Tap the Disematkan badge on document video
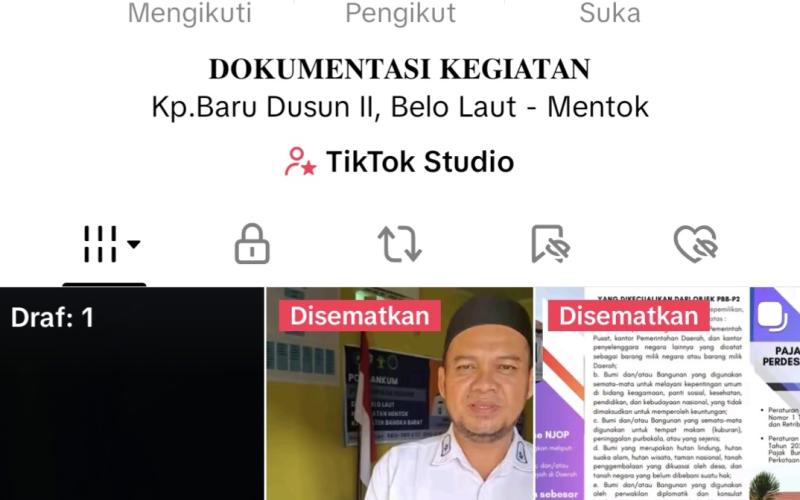The image size is (800, 500). (629, 316)
